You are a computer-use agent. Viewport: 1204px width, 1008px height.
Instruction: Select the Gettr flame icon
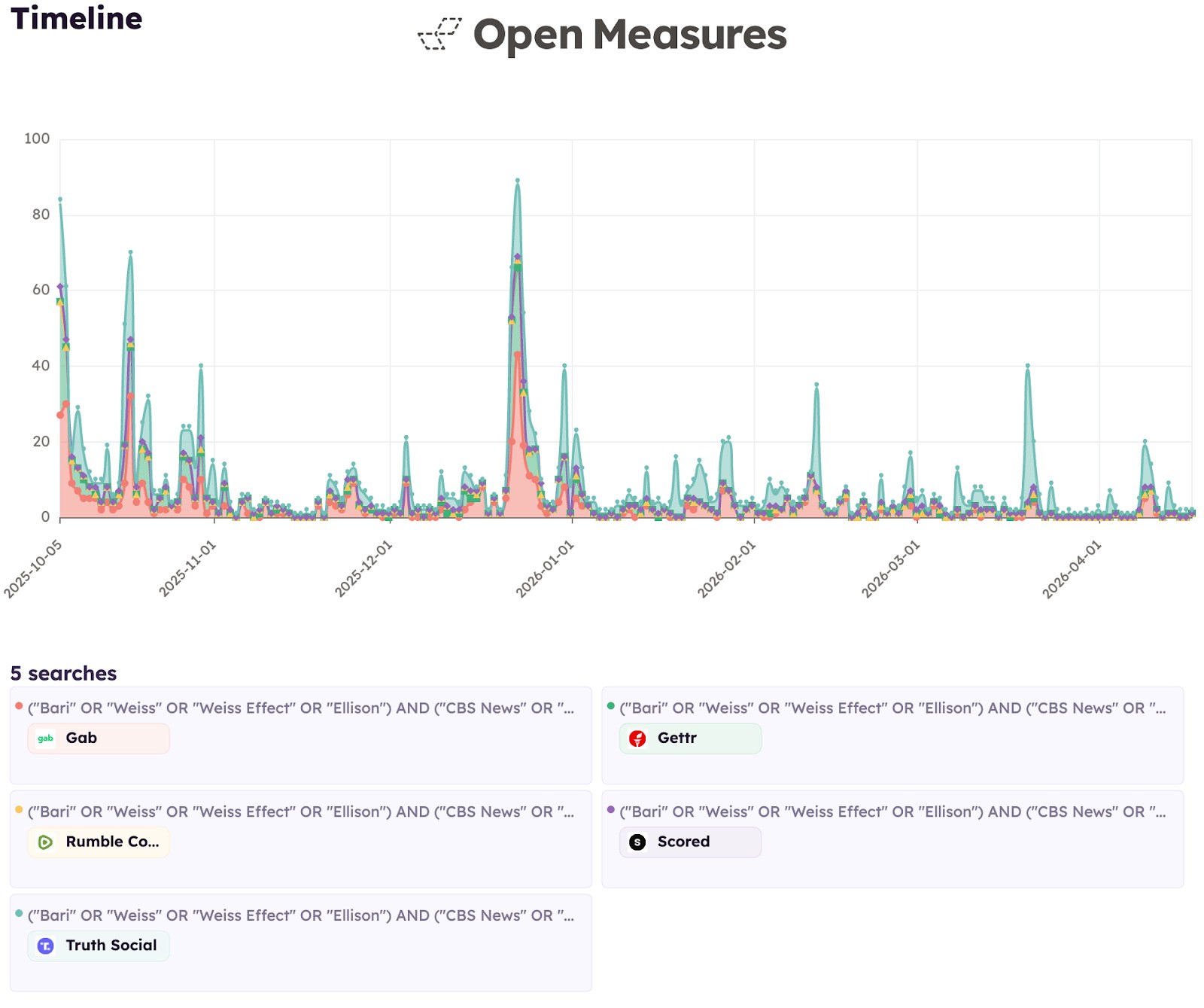tap(637, 738)
